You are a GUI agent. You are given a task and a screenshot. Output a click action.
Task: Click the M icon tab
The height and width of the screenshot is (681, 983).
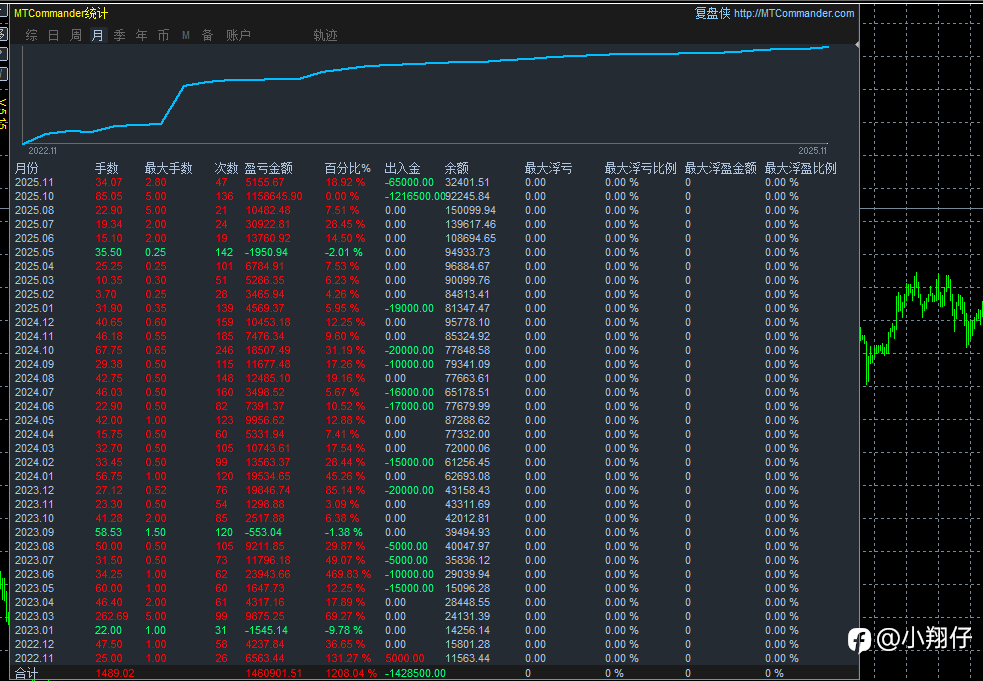point(186,35)
